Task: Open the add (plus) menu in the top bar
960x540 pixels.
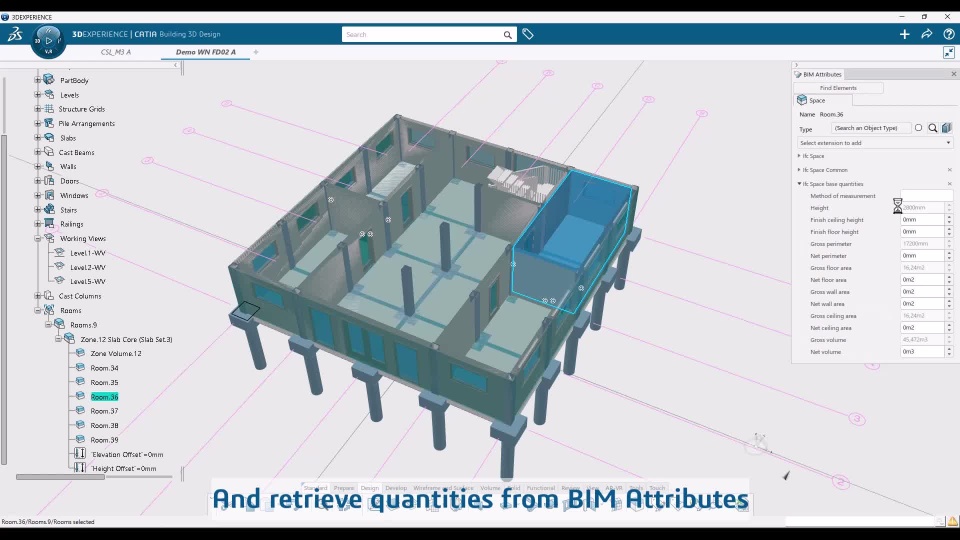Action: tap(904, 34)
